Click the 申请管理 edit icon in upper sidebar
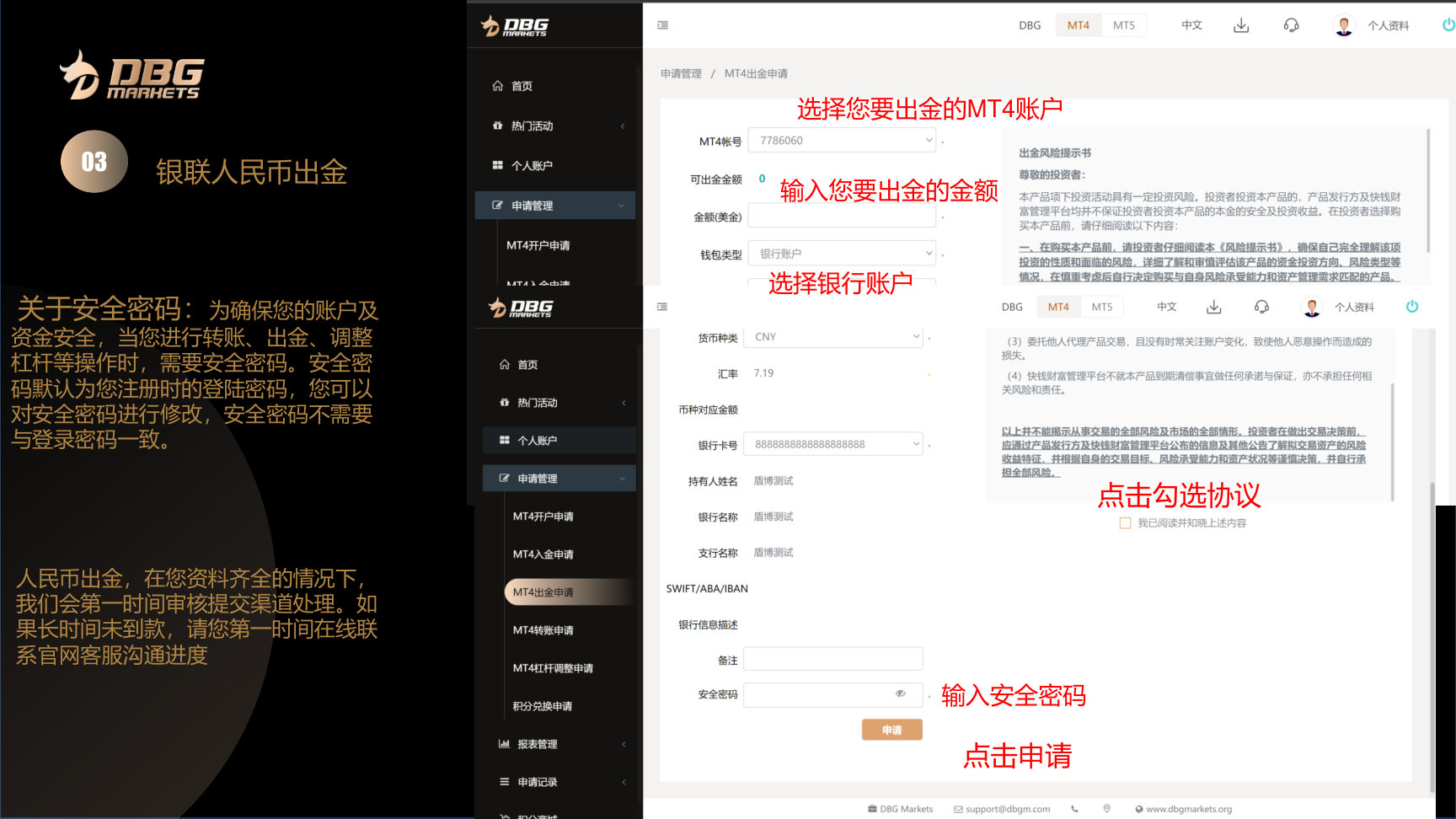1456x819 pixels. tap(498, 205)
